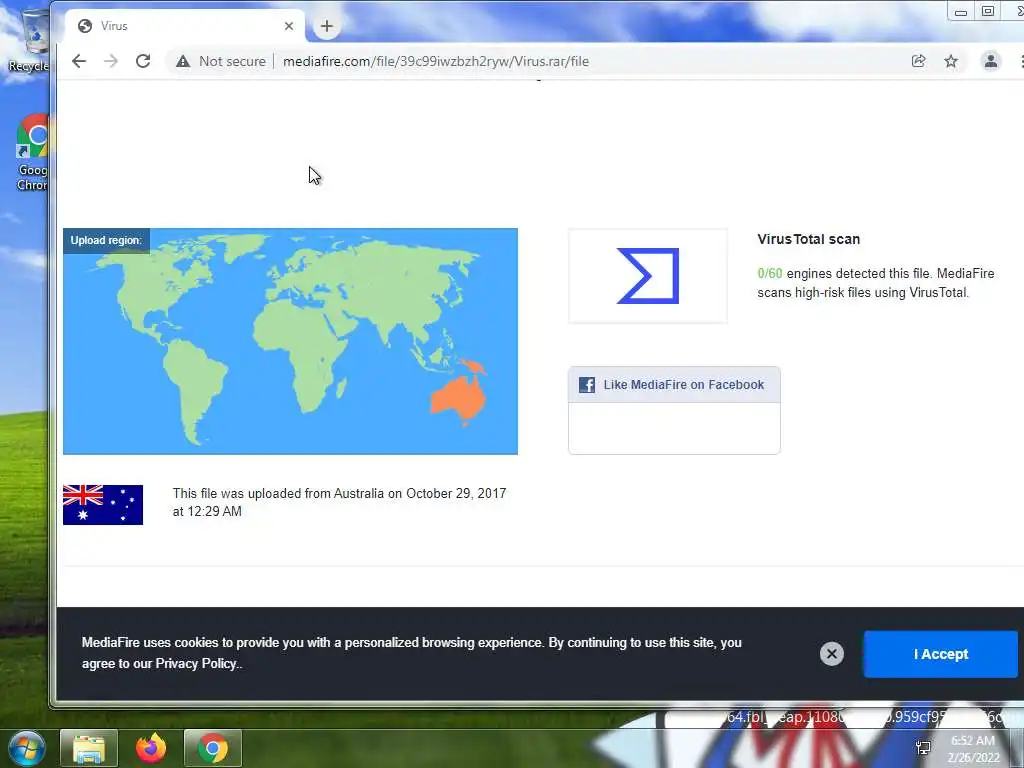
Task: Maximize the Chrome window
Action: click(x=988, y=11)
